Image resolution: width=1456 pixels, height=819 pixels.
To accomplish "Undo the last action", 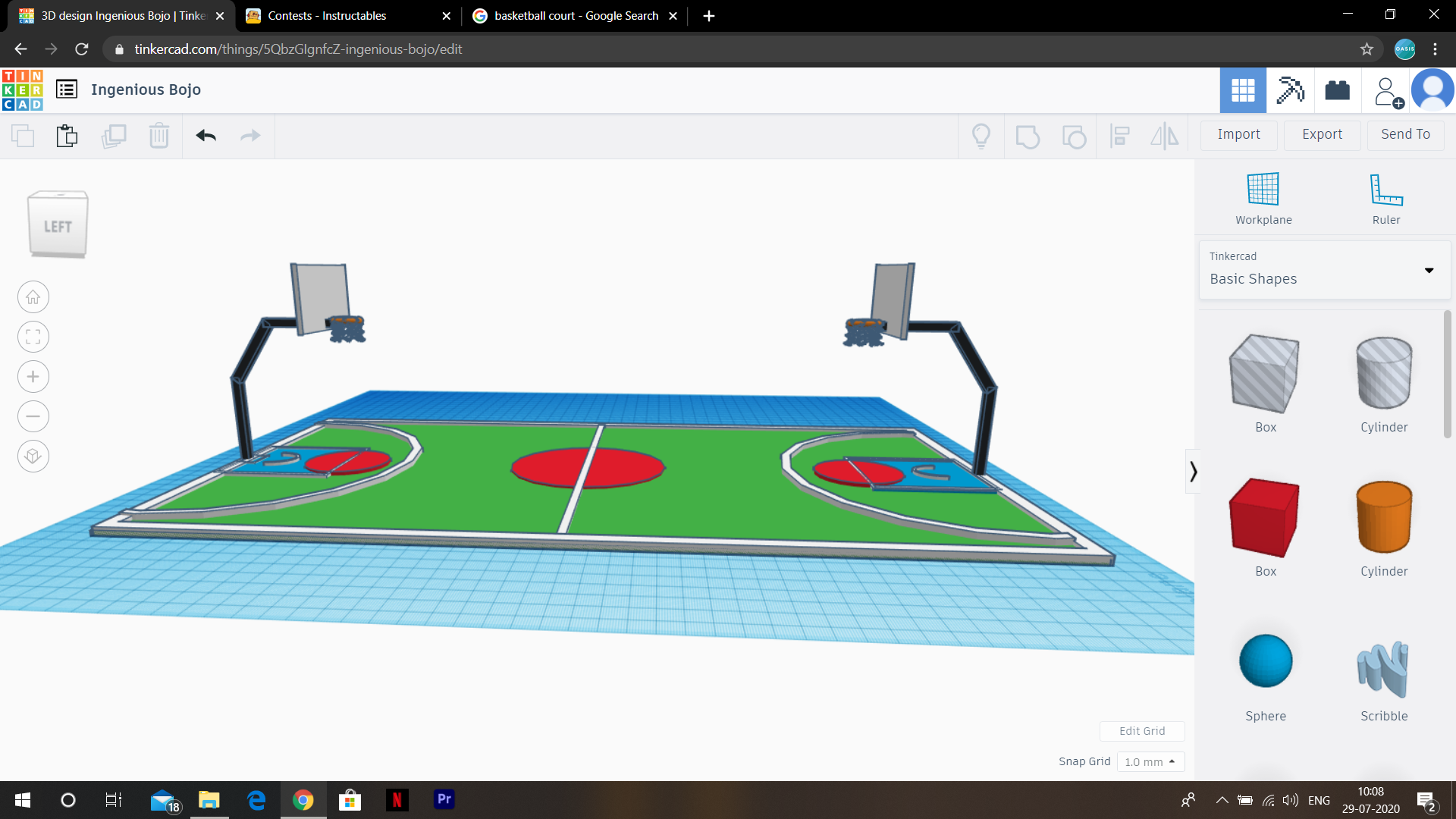I will tap(206, 136).
